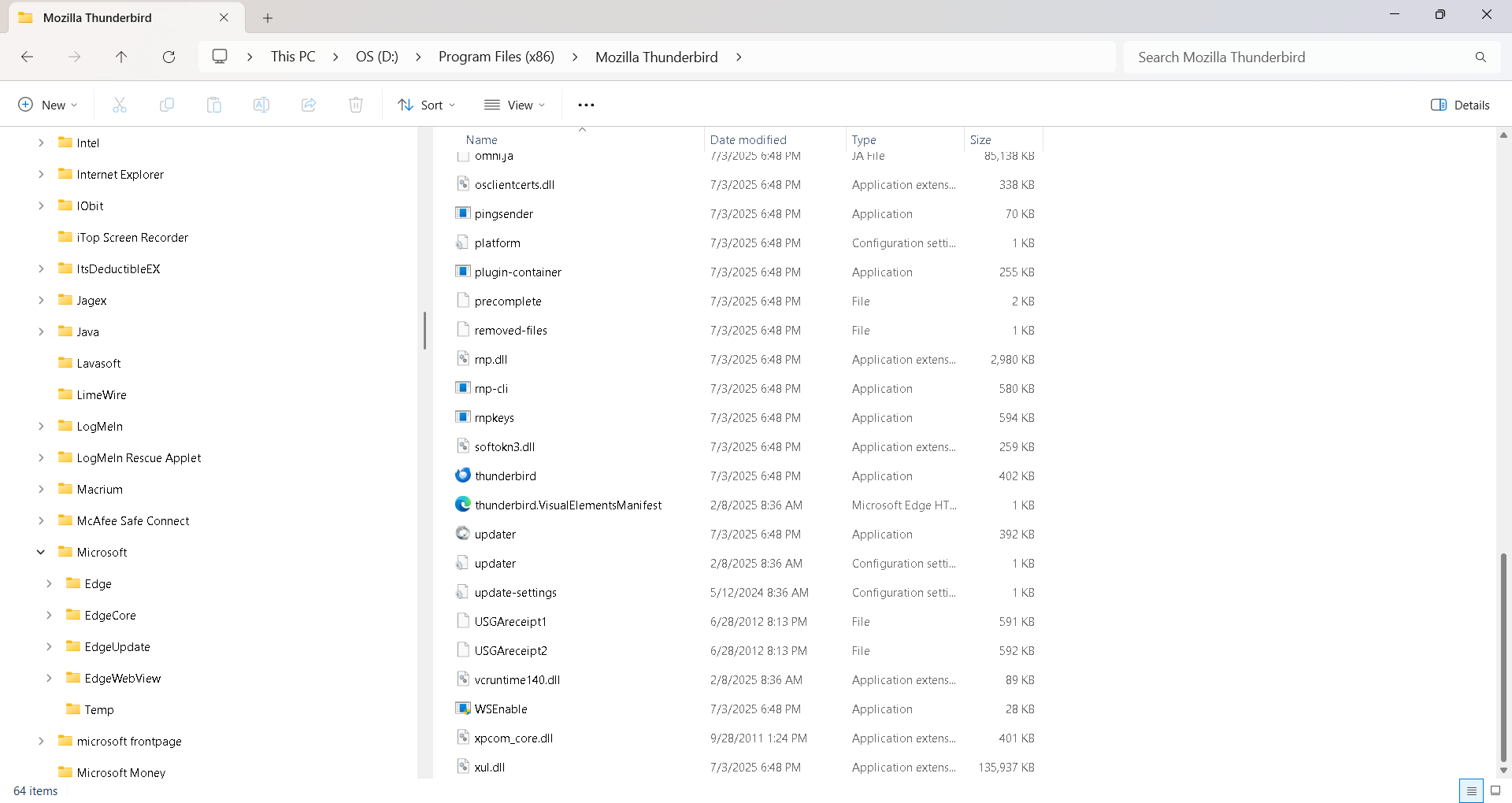Collapse the Microsoft folder
This screenshot has height=803, width=1512.
(x=41, y=552)
